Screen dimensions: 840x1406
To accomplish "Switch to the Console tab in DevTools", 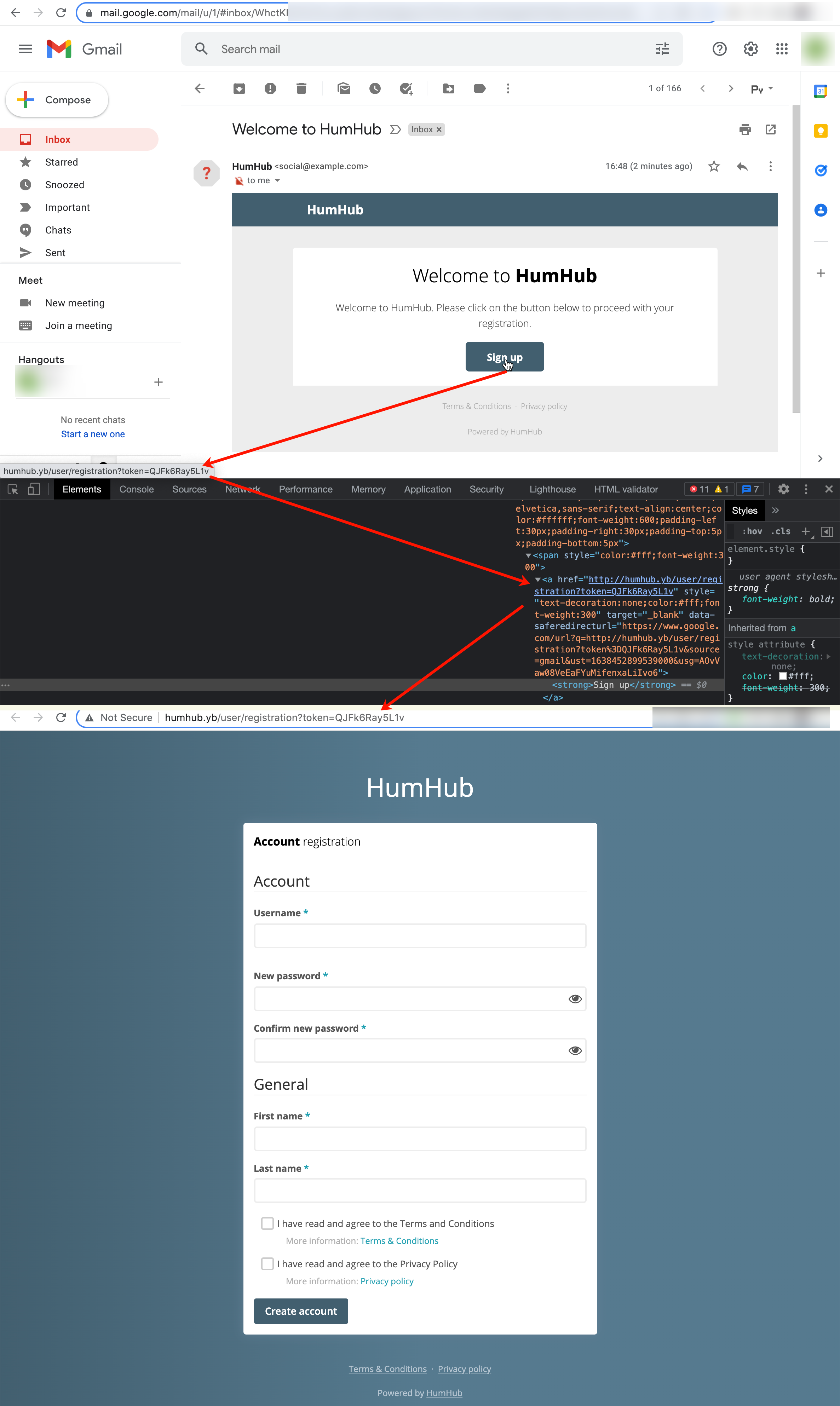I will point(136,489).
